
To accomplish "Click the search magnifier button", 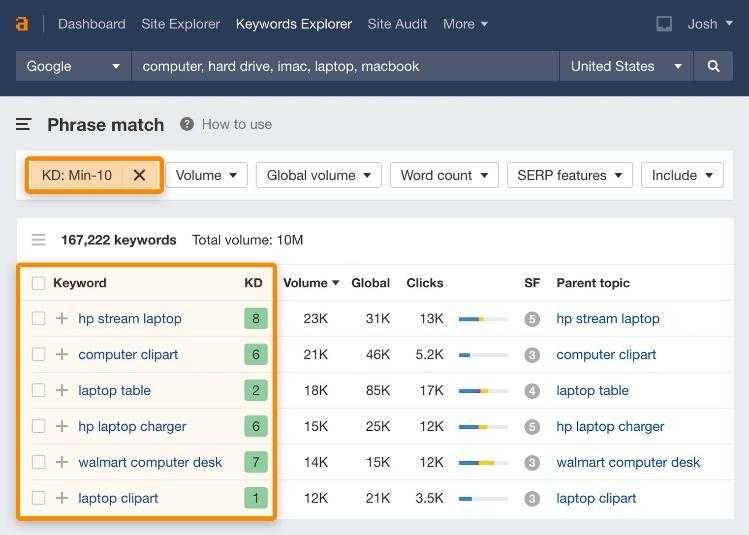I will [713, 66].
